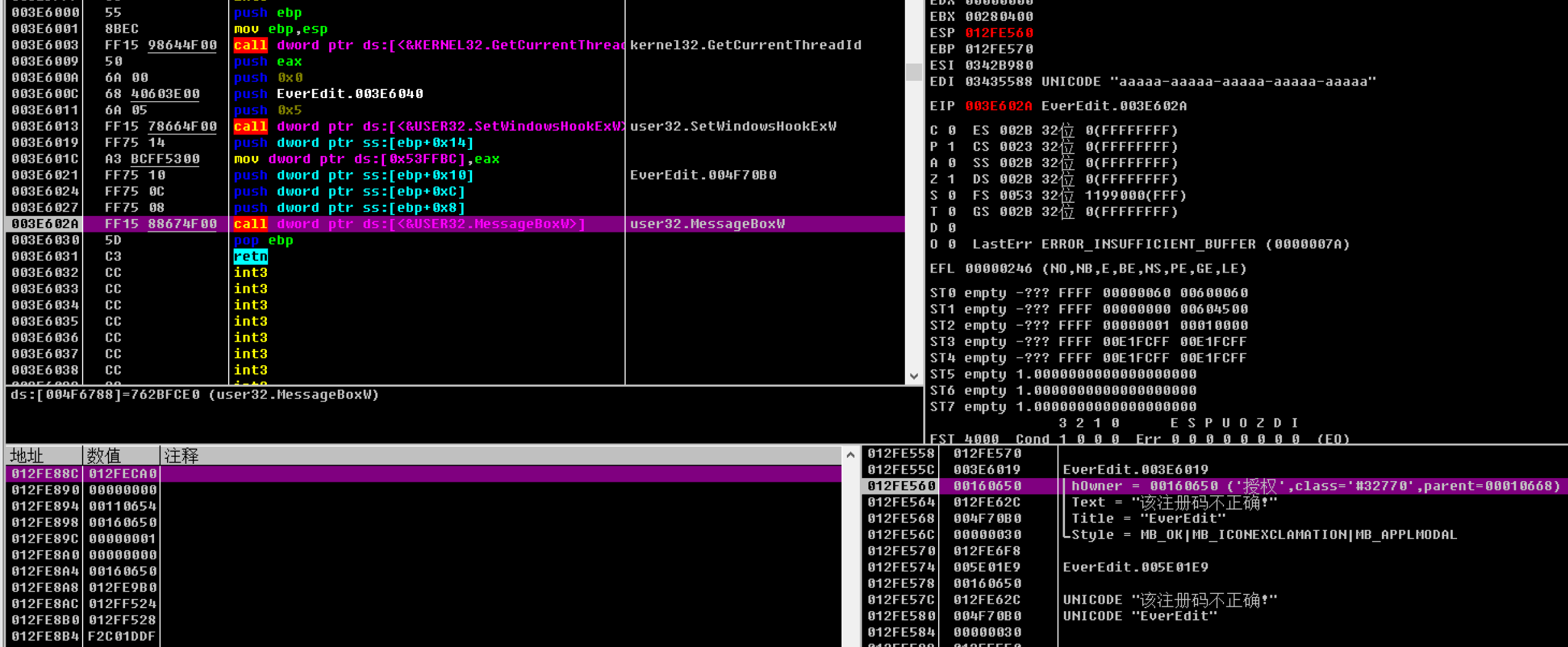
Task: Select stack row 012FE560 hOwner entry
Action: click(x=1214, y=486)
